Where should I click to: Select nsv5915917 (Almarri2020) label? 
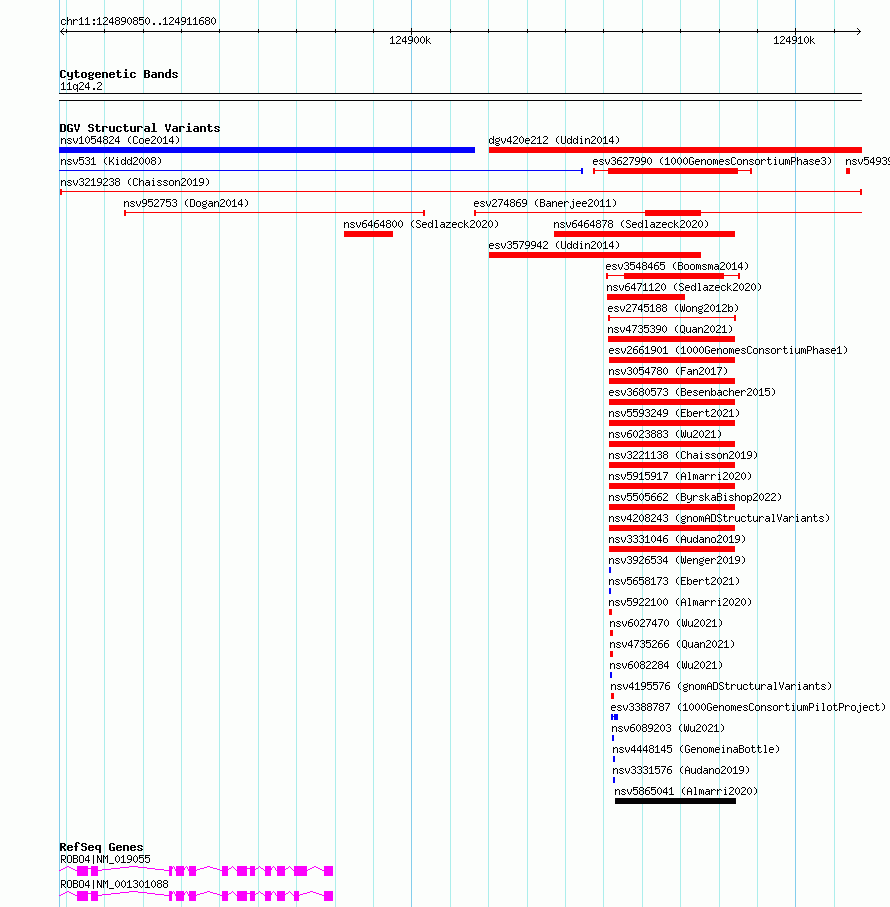(680, 476)
